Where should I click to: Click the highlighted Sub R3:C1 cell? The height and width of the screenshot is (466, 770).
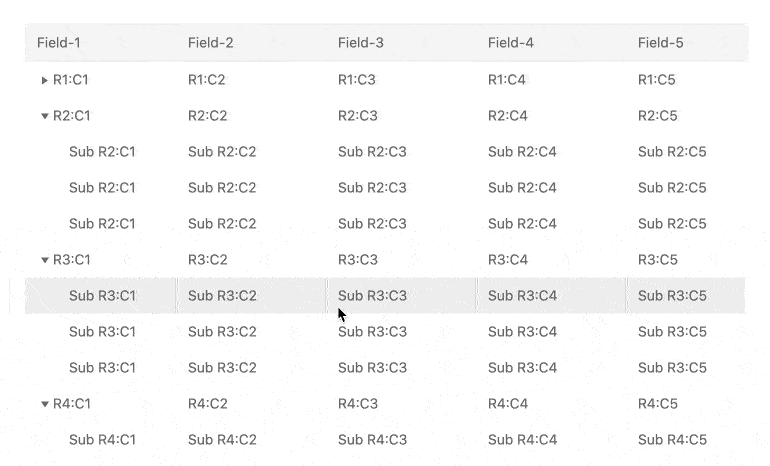pos(102,296)
